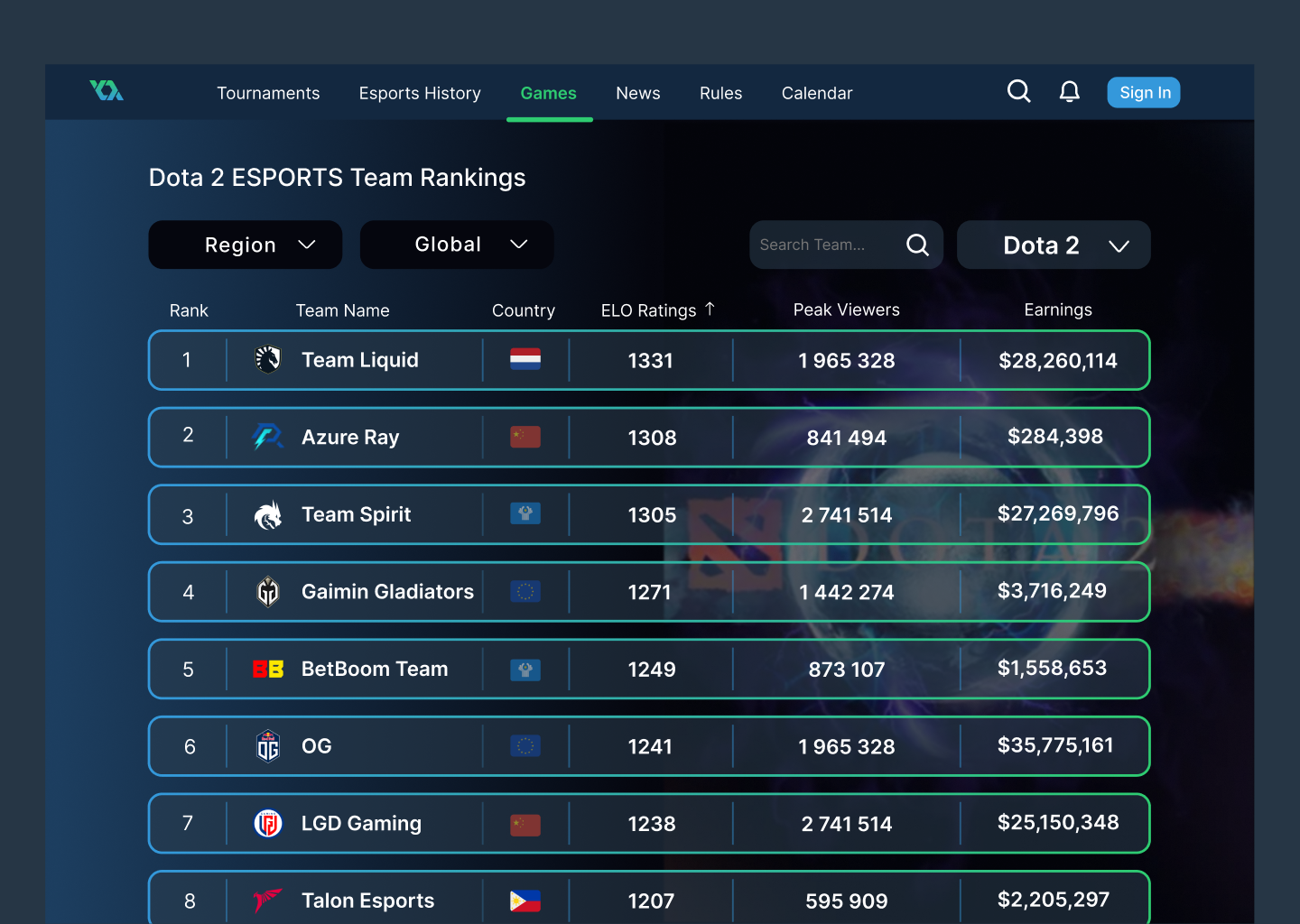The height and width of the screenshot is (924, 1300).
Task: Click the Rank column header
Action: (189, 310)
